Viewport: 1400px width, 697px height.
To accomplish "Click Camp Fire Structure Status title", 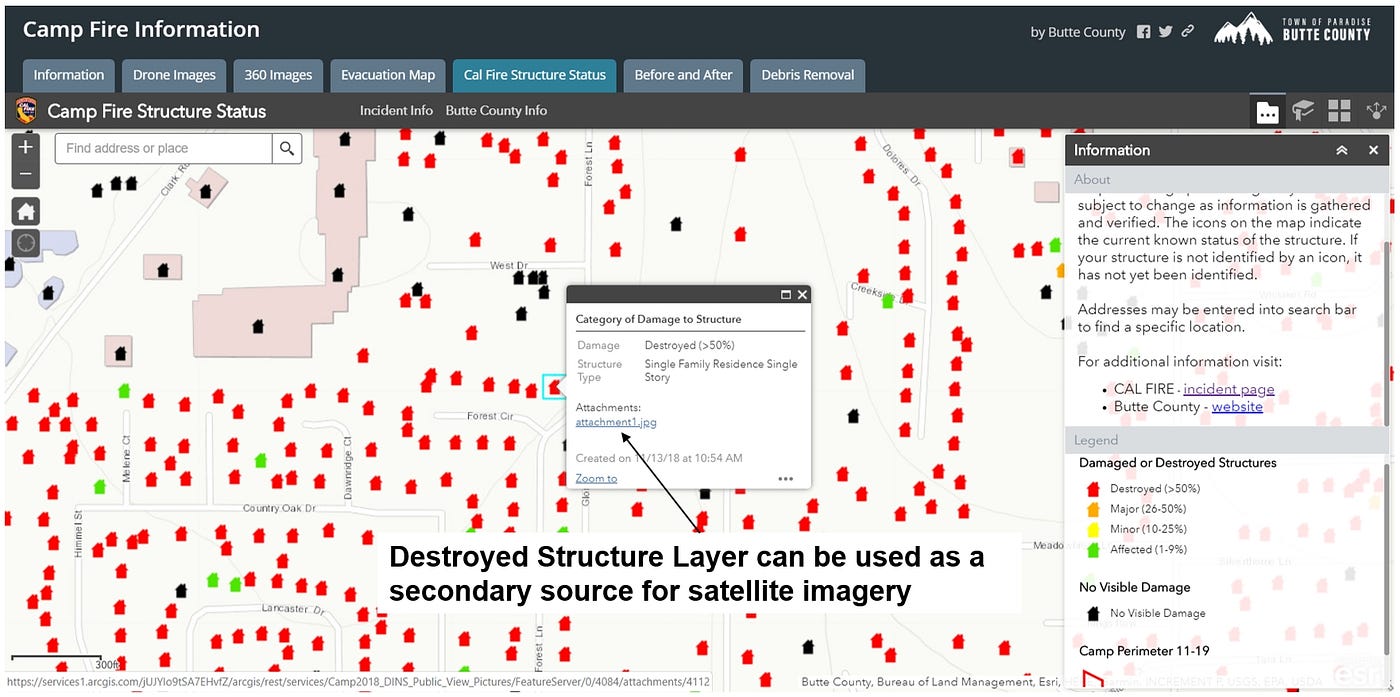I will (157, 111).
